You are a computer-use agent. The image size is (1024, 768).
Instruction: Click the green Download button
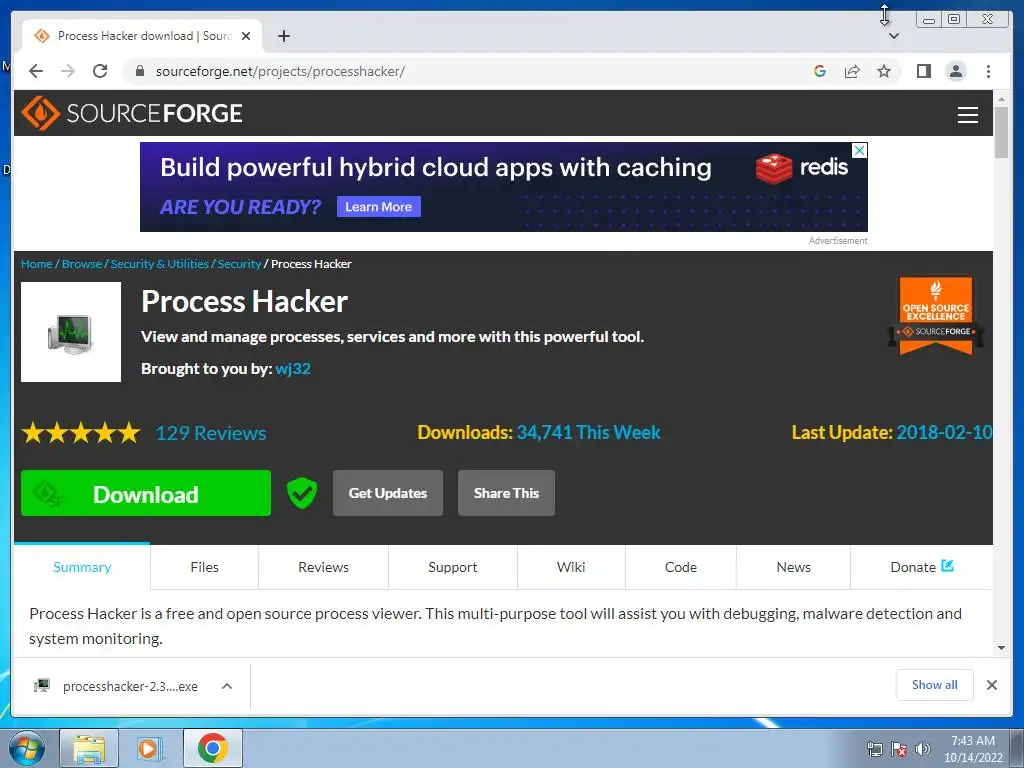[x=146, y=493]
